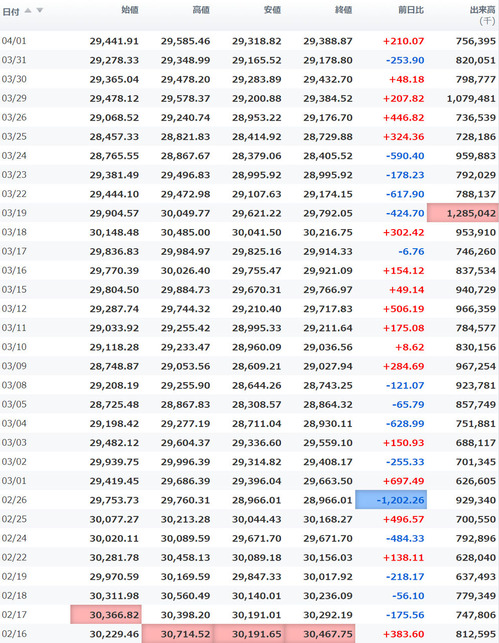The width and height of the screenshot is (499, 643).
Task: Select the 02/22 date cell
Action: click(x=14, y=557)
